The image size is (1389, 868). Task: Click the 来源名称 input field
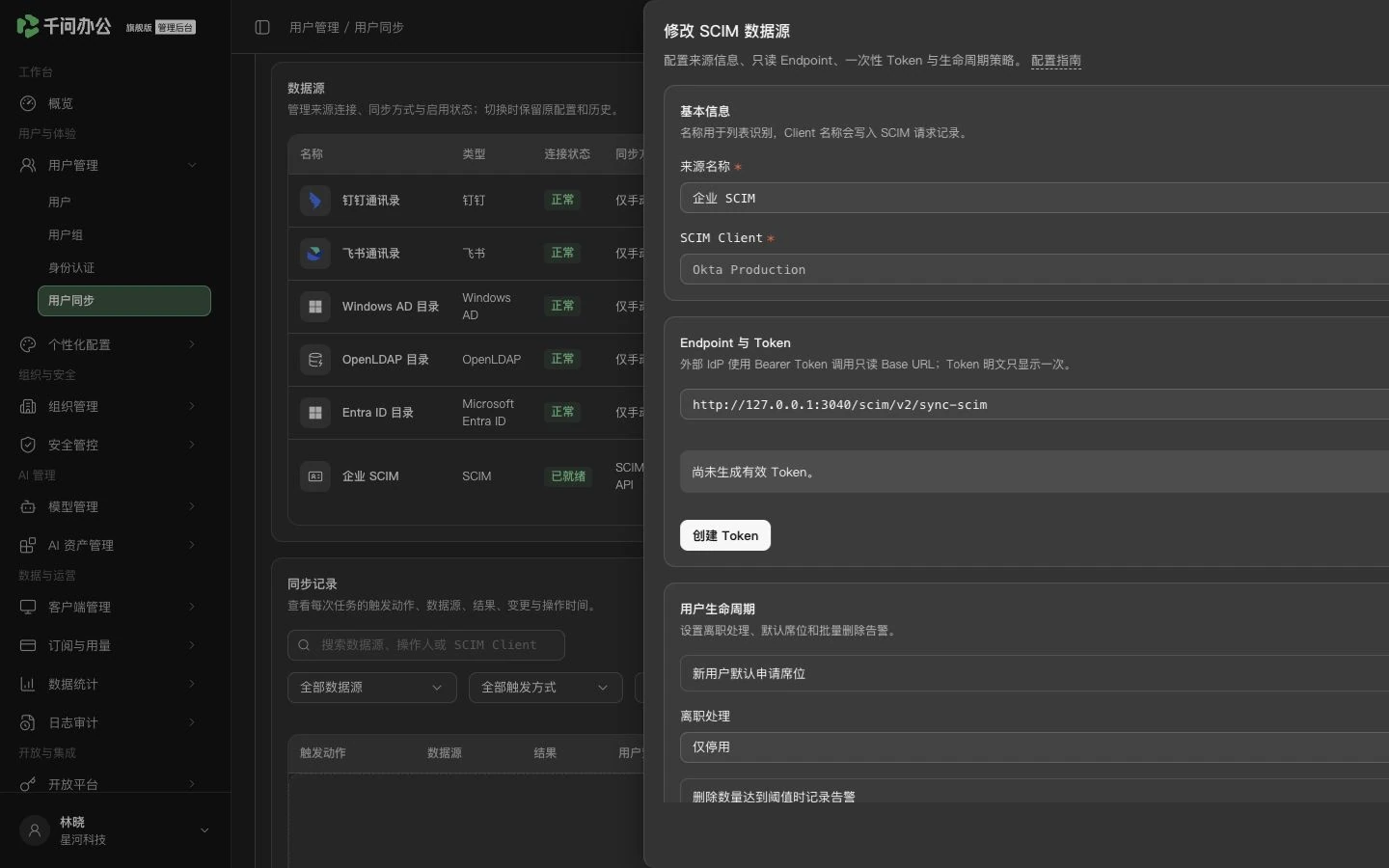coord(1034,198)
